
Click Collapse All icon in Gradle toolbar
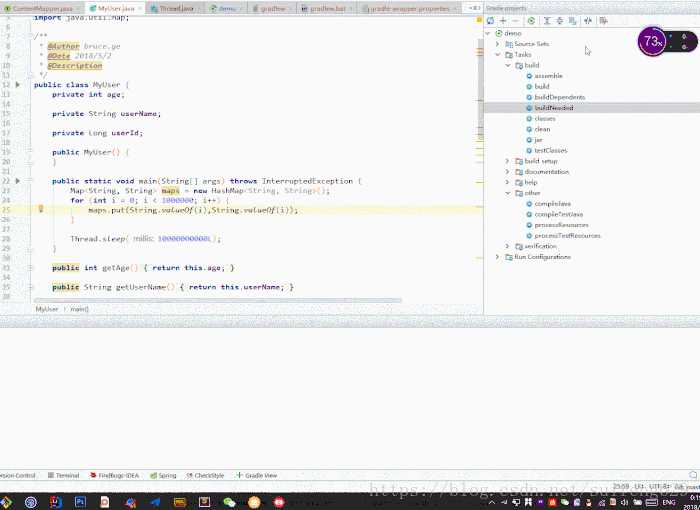pyautogui.click(x=559, y=21)
